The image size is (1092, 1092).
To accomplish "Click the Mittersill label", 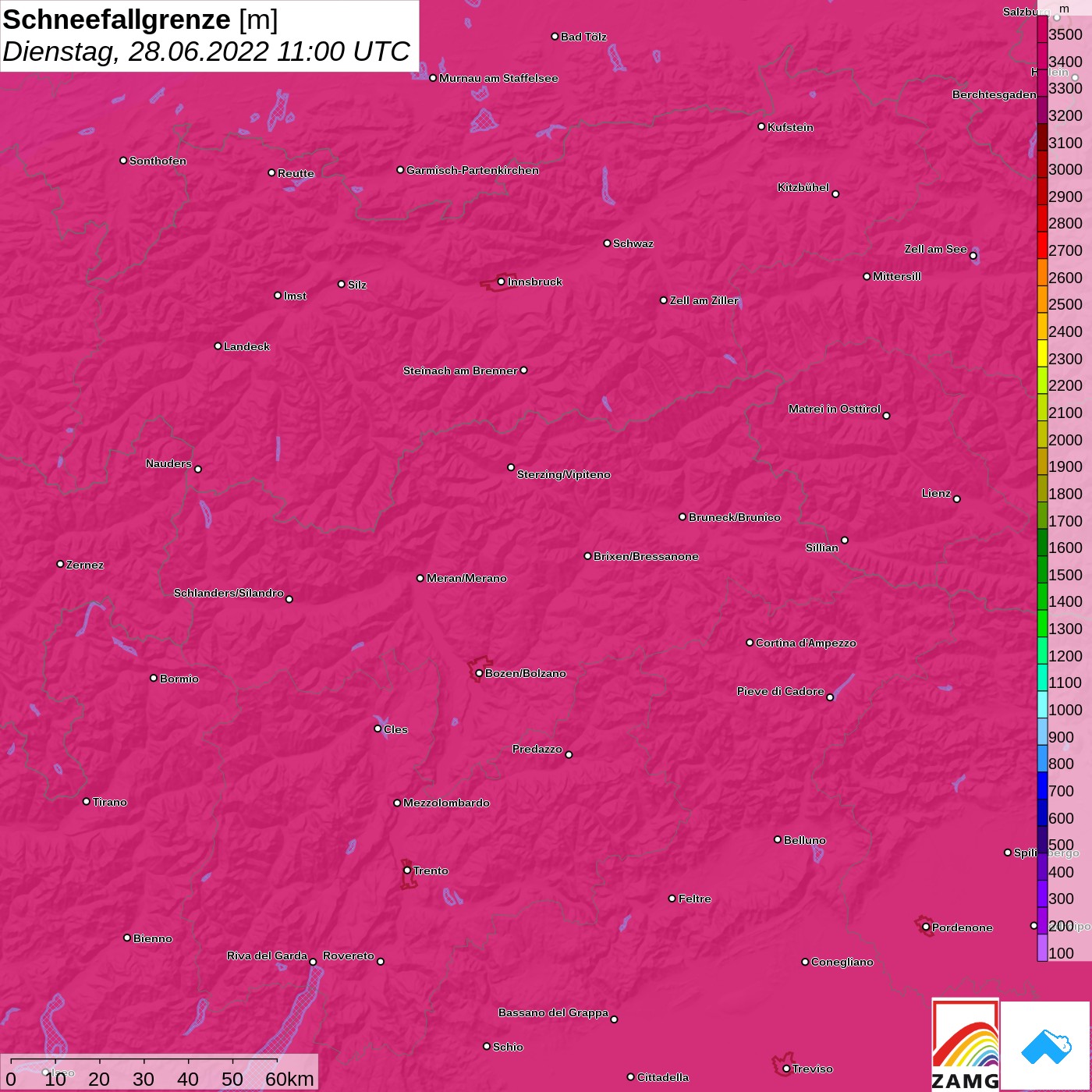I will coord(897,276).
